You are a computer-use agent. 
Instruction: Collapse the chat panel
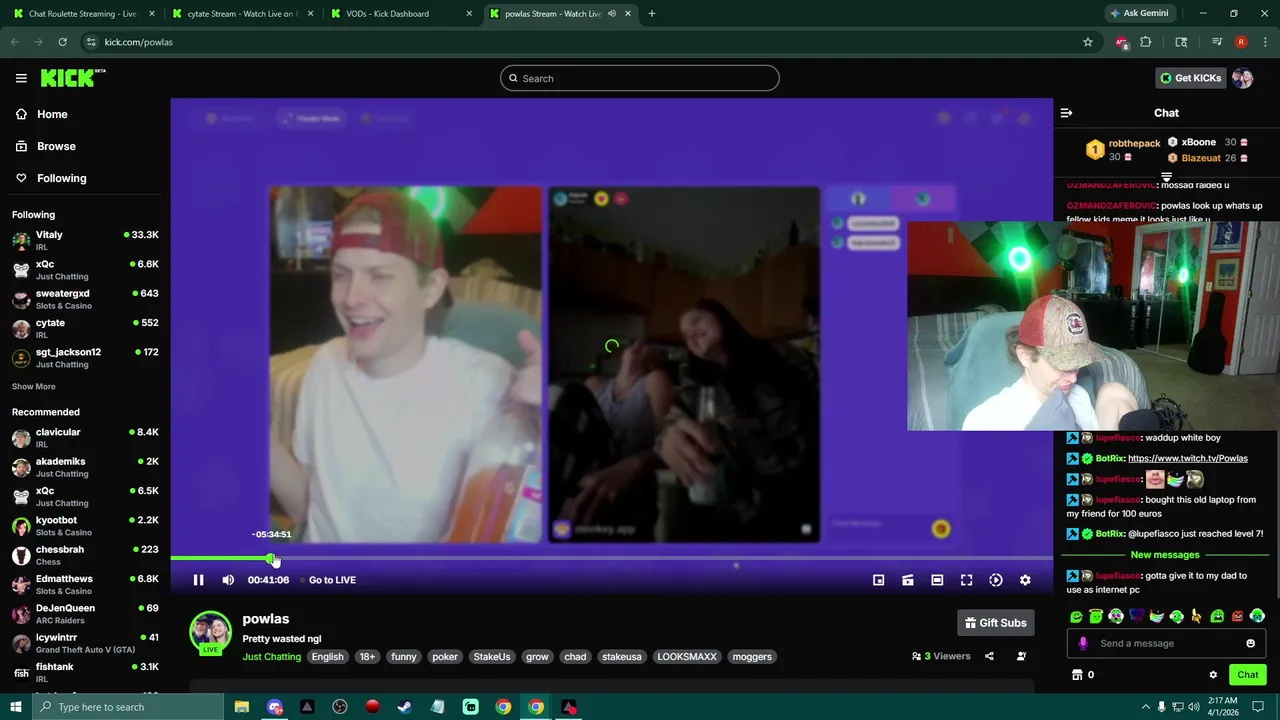(1066, 113)
